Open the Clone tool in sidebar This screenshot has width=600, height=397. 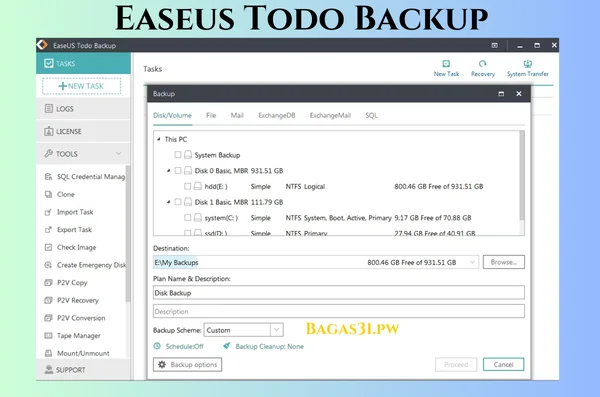(x=65, y=194)
